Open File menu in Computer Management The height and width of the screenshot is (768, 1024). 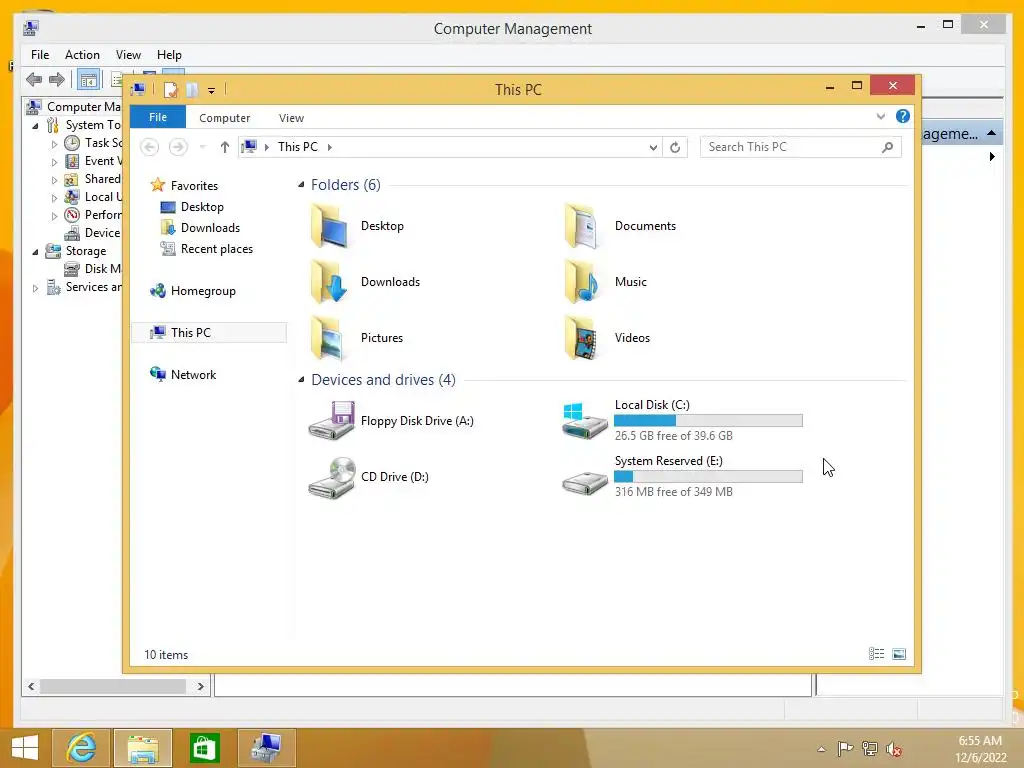coord(40,55)
